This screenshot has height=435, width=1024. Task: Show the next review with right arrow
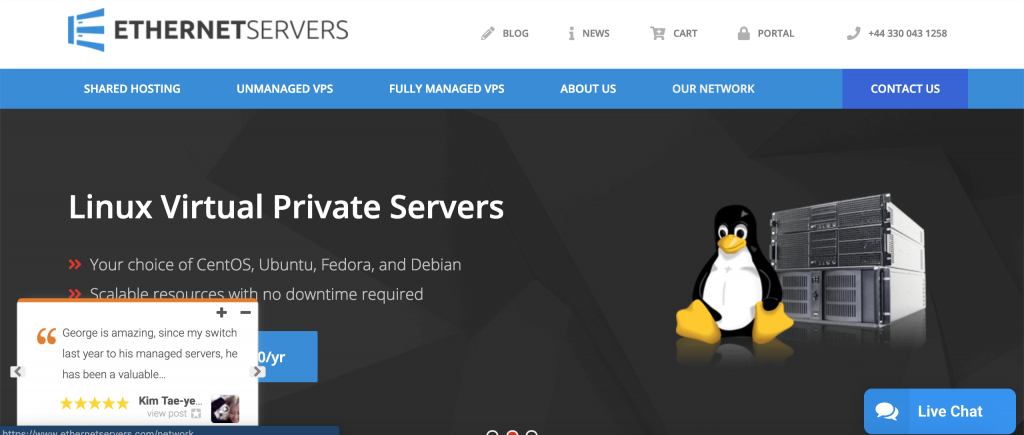click(258, 371)
